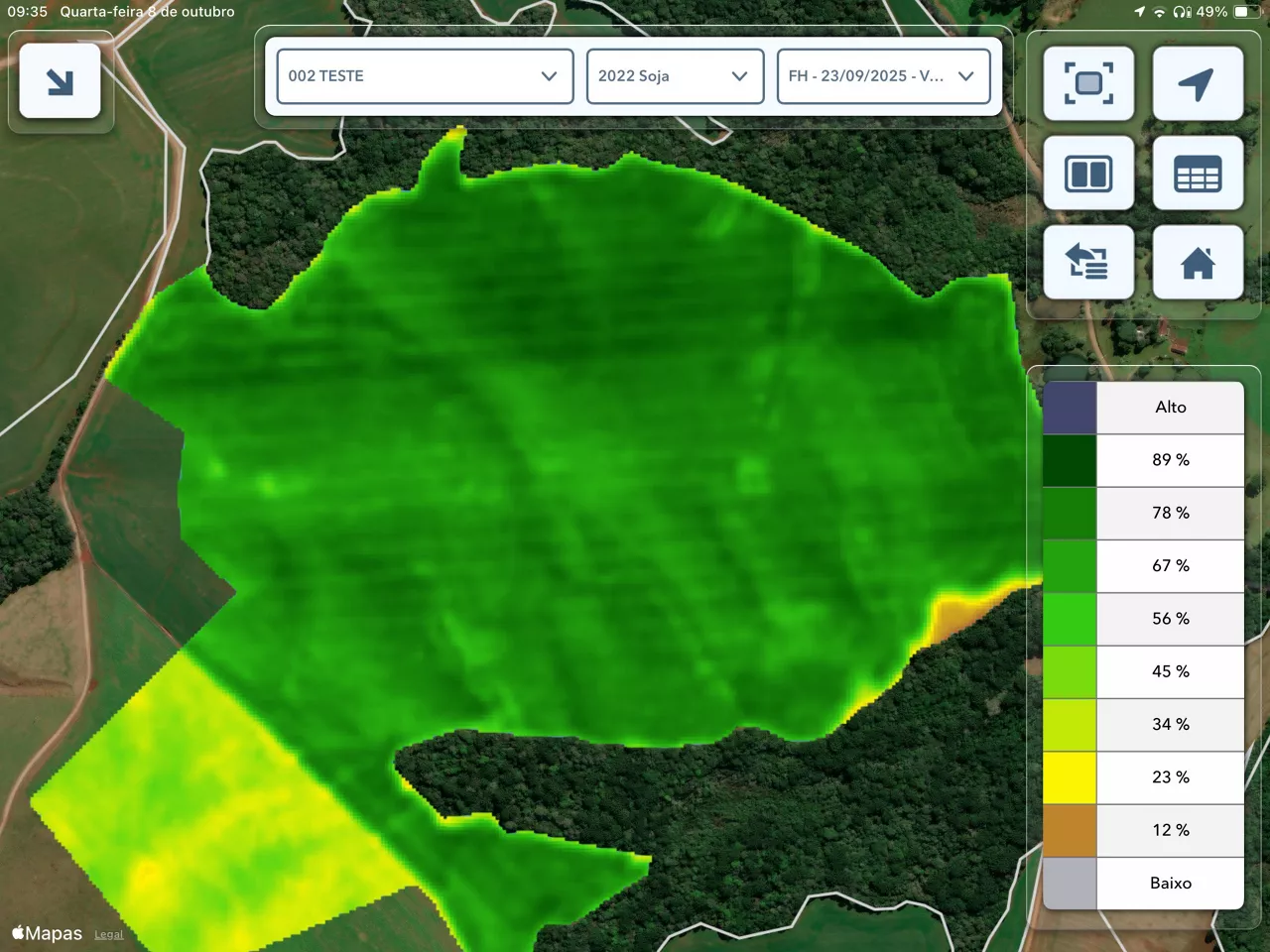Tap the Baixo legend row
Viewport: 1270px width, 952px height.
[x=1170, y=883]
